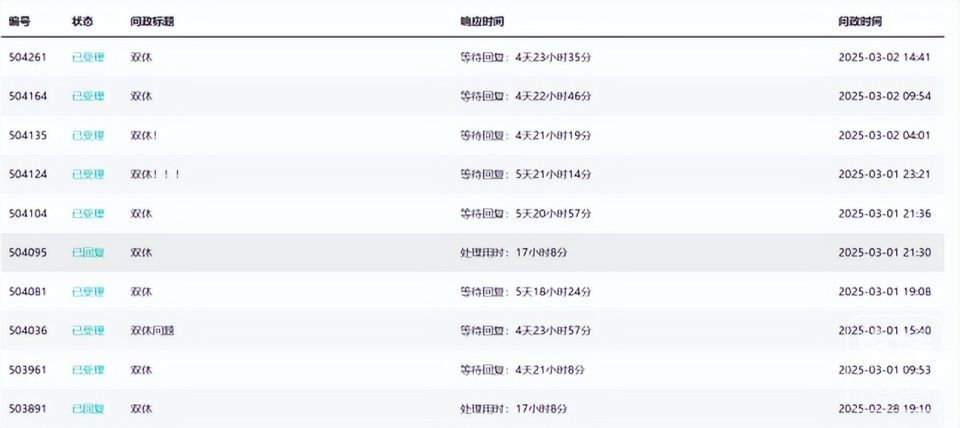Image resolution: width=960 pixels, height=428 pixels.
Task: Click the 已回复 status in row 503891
Action: 88,409
